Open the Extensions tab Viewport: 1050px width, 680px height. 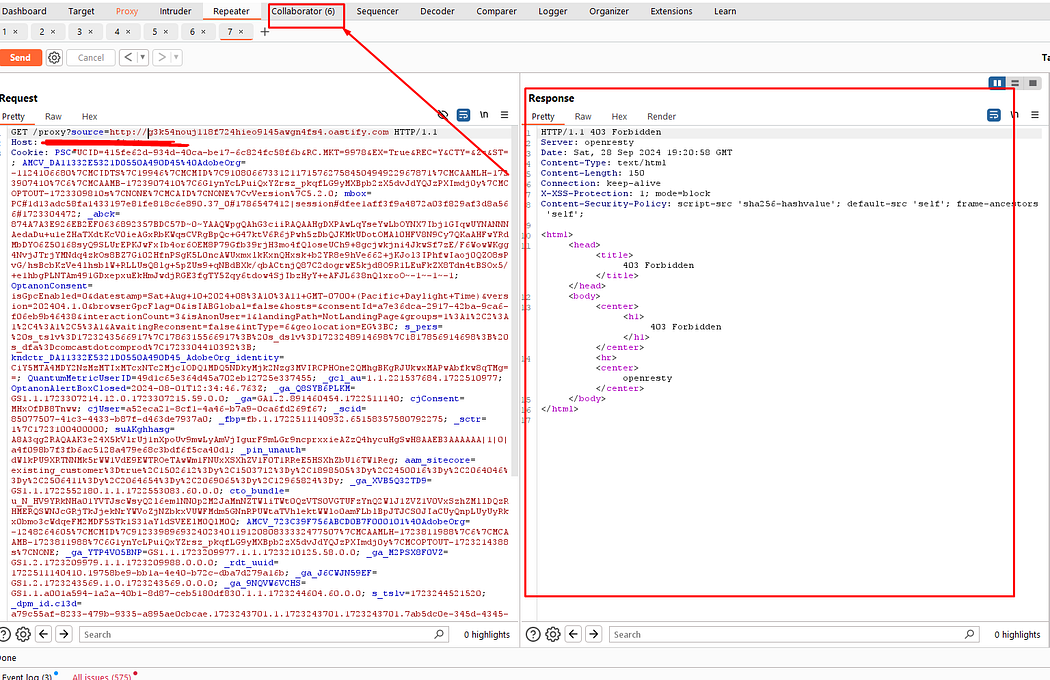[671, 11]
